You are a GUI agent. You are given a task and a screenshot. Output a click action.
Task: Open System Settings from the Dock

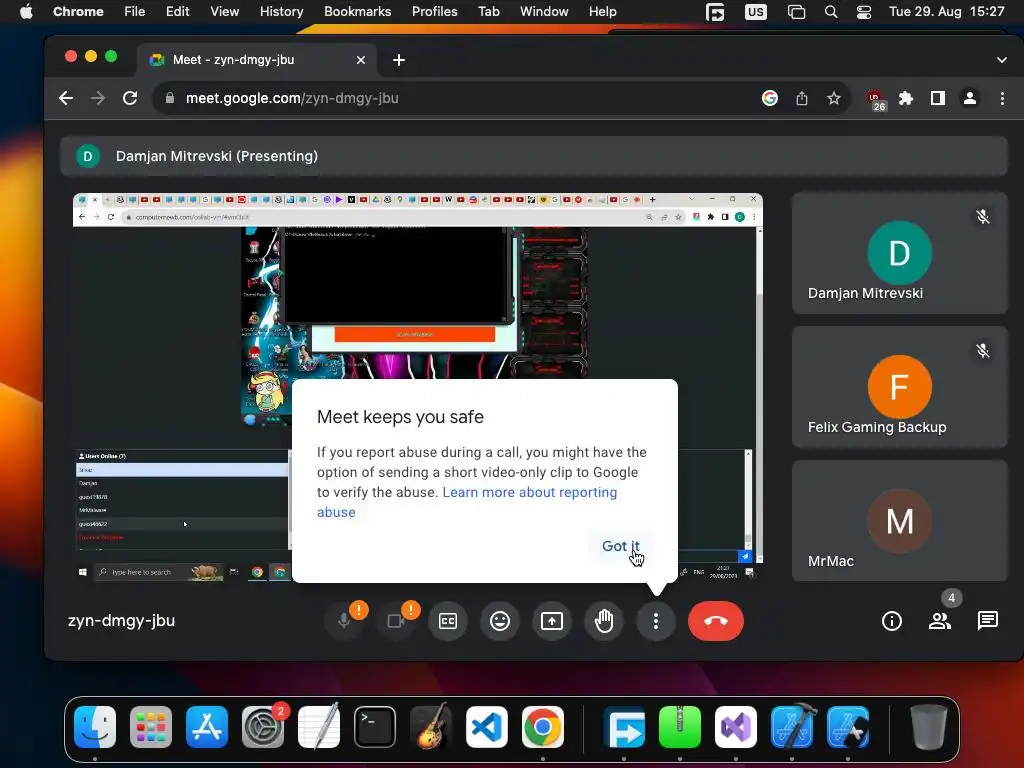pos(263,726)
